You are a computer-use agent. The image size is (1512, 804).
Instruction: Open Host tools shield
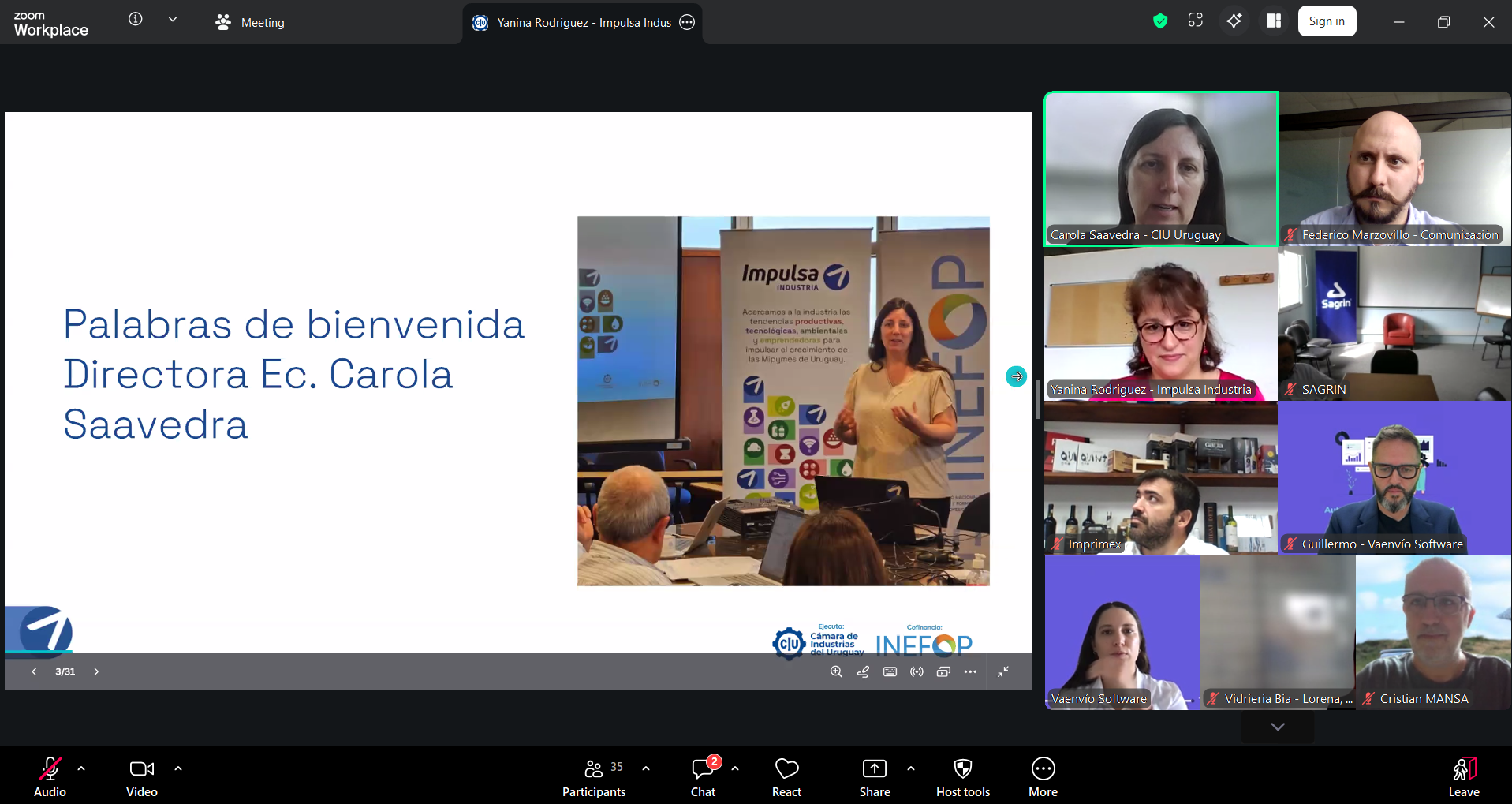pos(962,777)
